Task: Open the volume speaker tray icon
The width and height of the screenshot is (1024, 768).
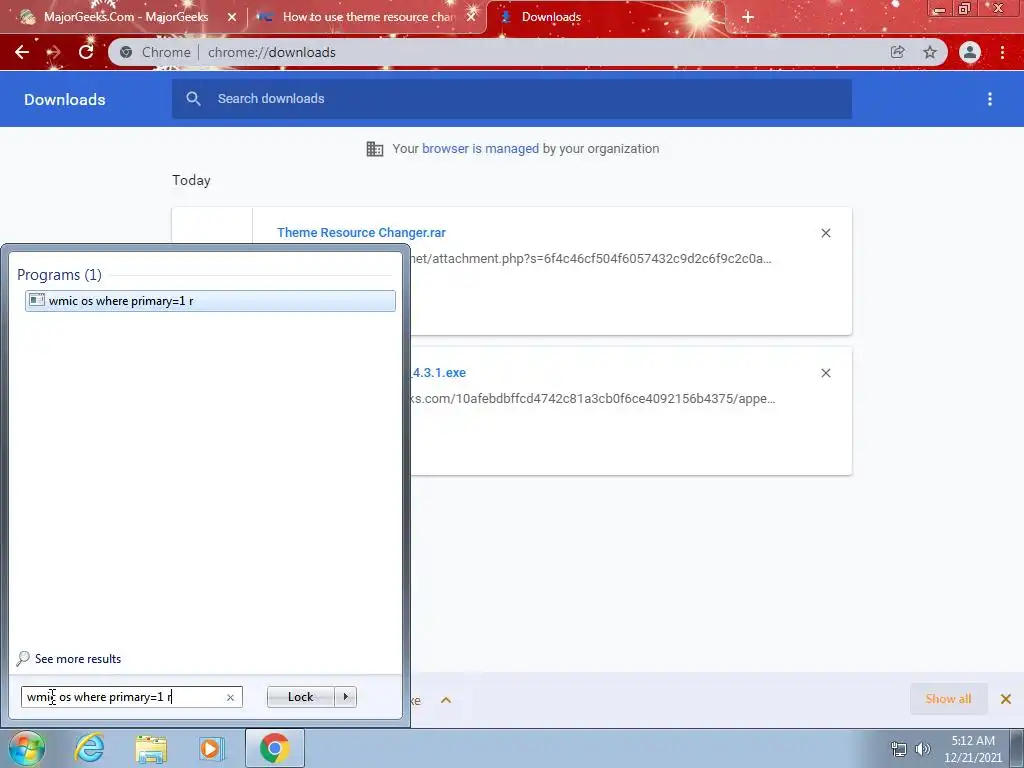Action: click(x=922, y=749)
